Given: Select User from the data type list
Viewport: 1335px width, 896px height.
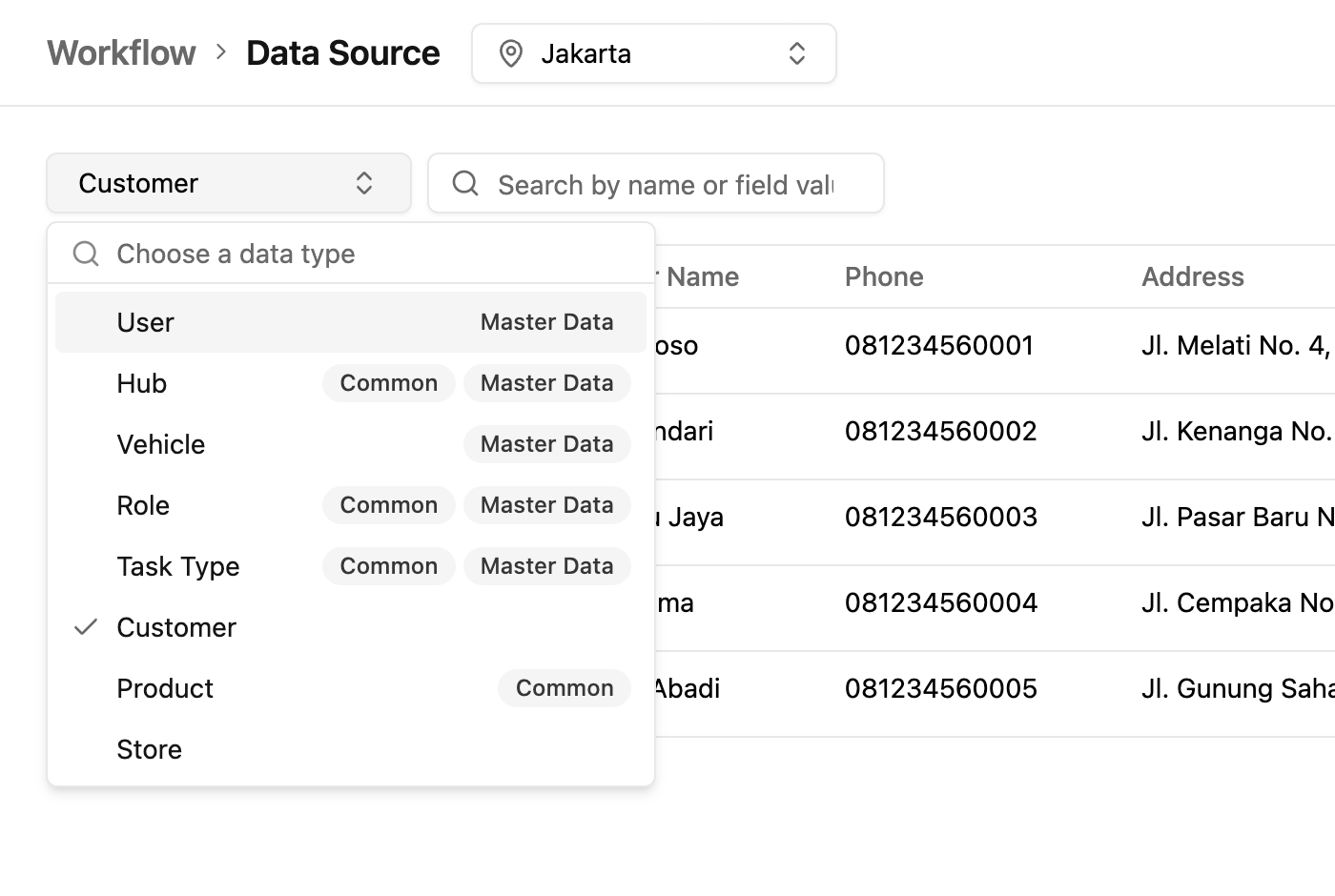Looking at the screenshot, I should pyautogui.click(x=351, y=322).
